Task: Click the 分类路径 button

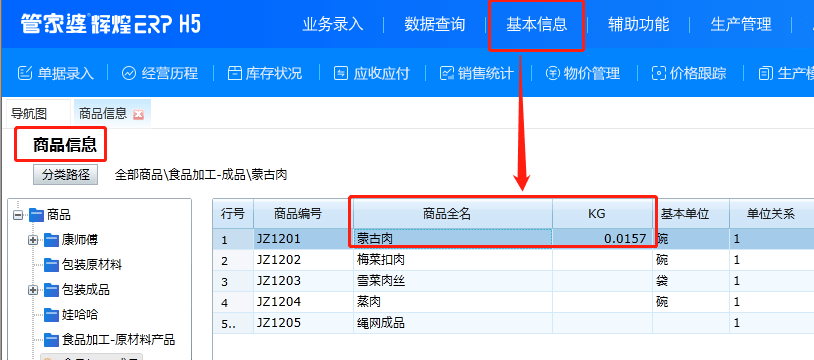Action: 65,175
